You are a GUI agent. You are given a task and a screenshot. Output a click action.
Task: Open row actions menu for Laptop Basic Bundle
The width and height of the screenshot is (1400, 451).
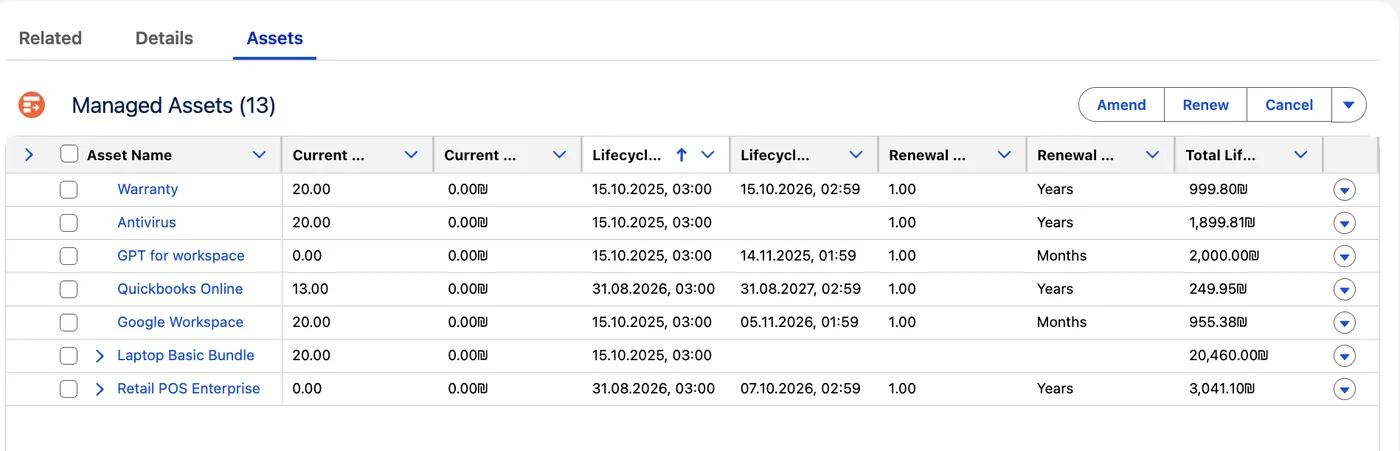(1344, 356)
